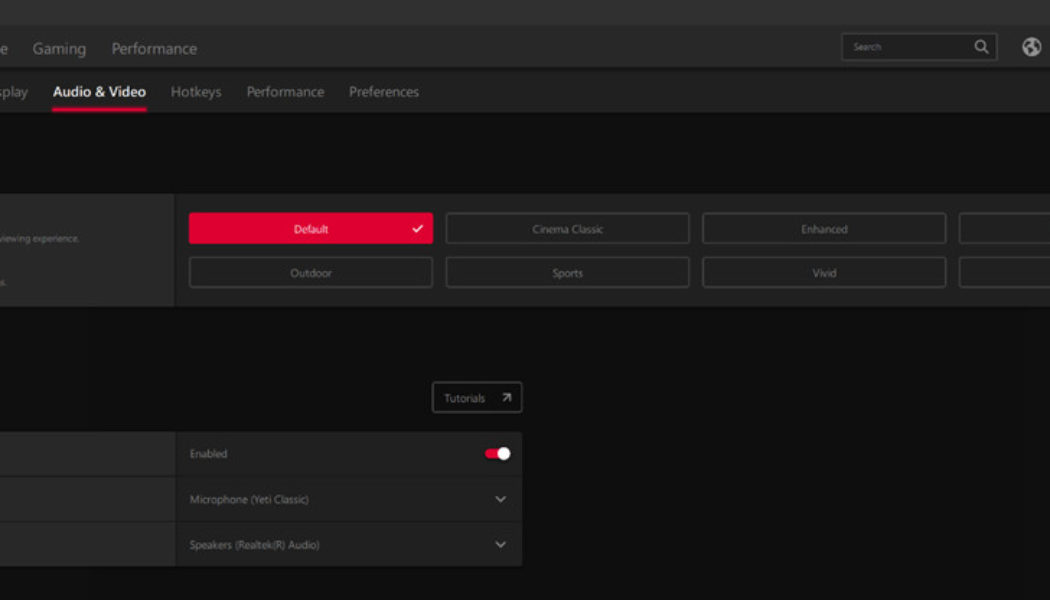Image resolution: width=1050 pixels, height=600 pixels.
Task: Open the Tutorials page
Action: point(470,397)
